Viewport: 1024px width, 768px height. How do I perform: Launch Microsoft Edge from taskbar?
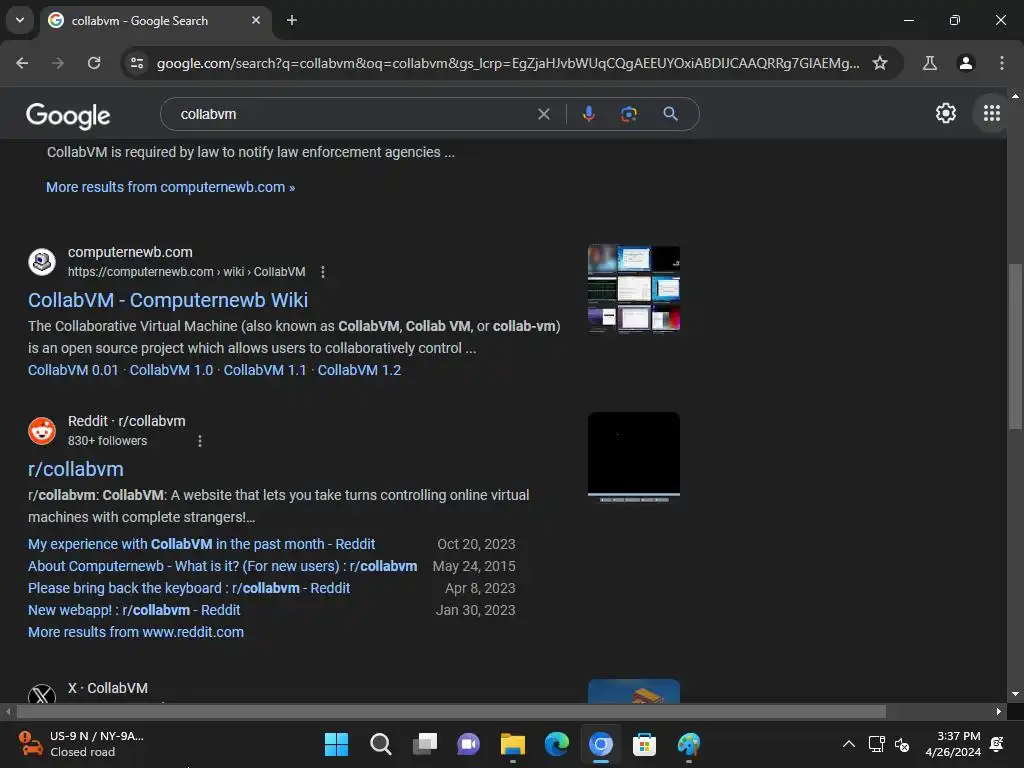click(556, 744)
